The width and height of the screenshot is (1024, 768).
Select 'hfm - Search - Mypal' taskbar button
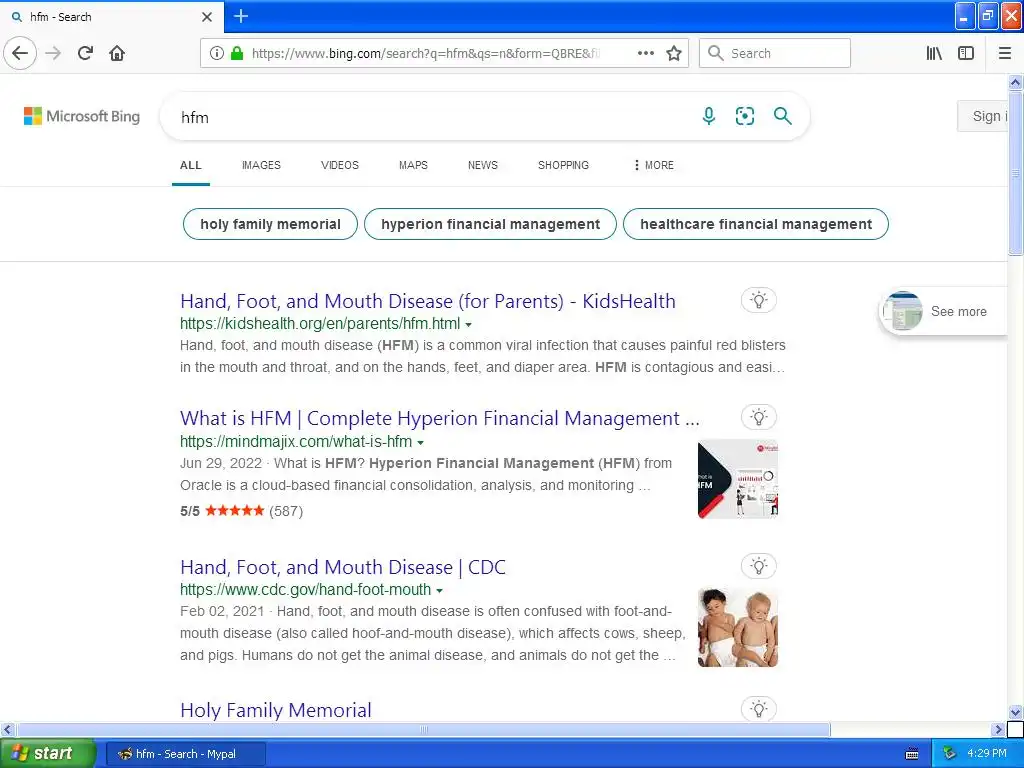185,754
